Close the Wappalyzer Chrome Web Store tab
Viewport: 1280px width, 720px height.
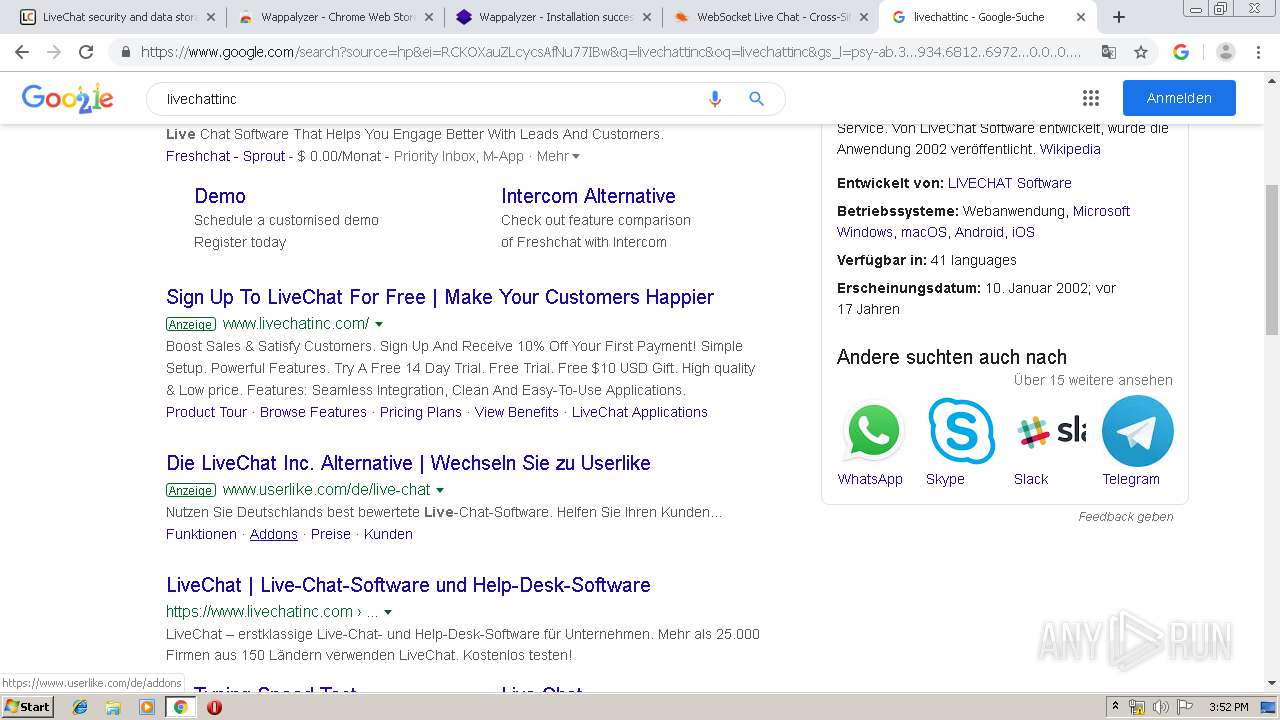click(x=428, y=17)
